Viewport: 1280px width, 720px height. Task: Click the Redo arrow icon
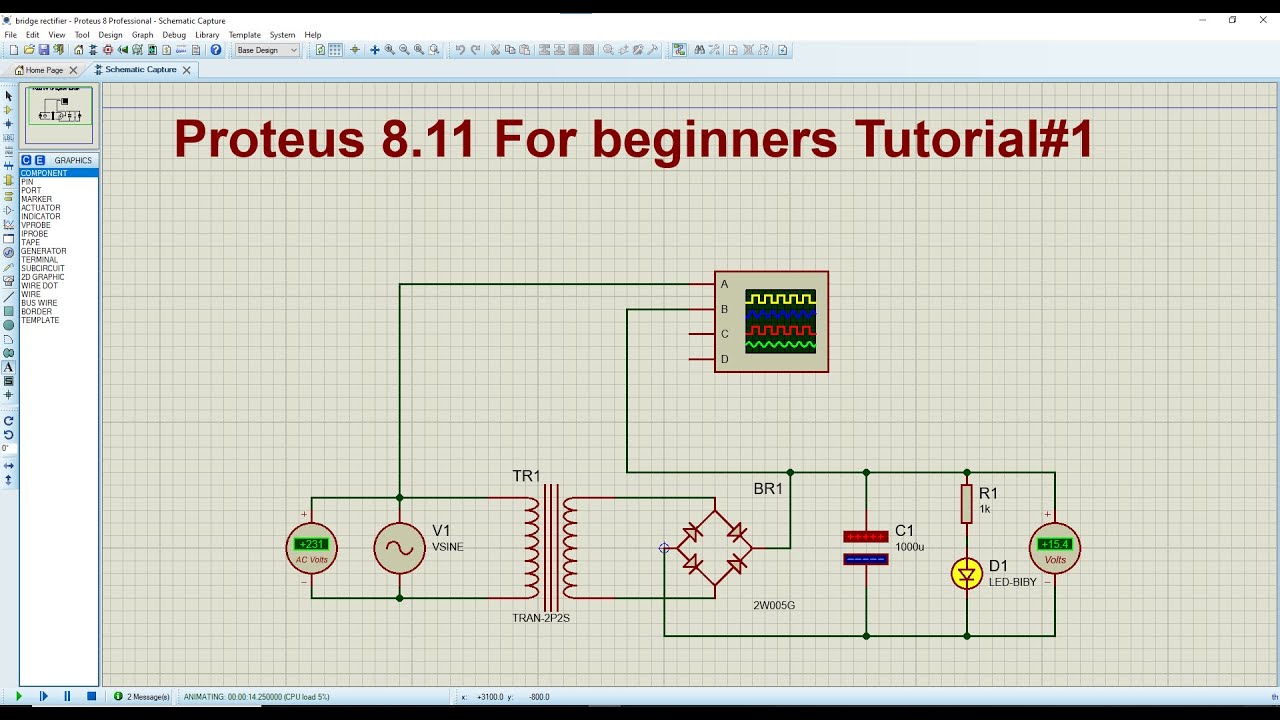click(x=476, y=50)
